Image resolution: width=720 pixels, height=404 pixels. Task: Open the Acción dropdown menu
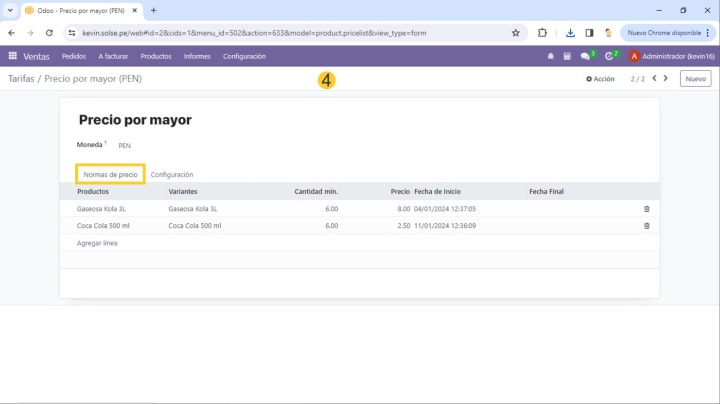pos(600,78)
